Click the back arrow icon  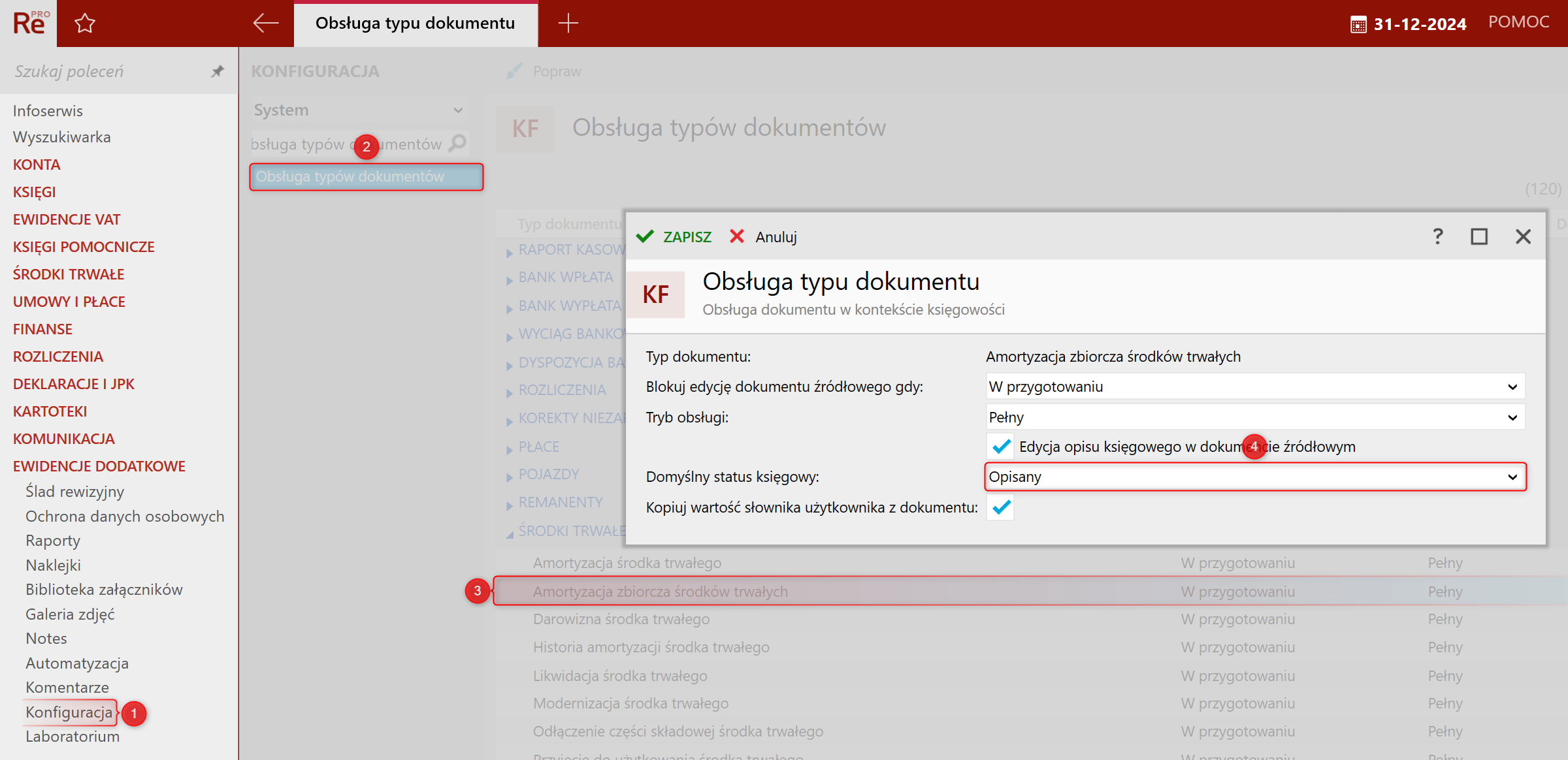pos(265,24)
